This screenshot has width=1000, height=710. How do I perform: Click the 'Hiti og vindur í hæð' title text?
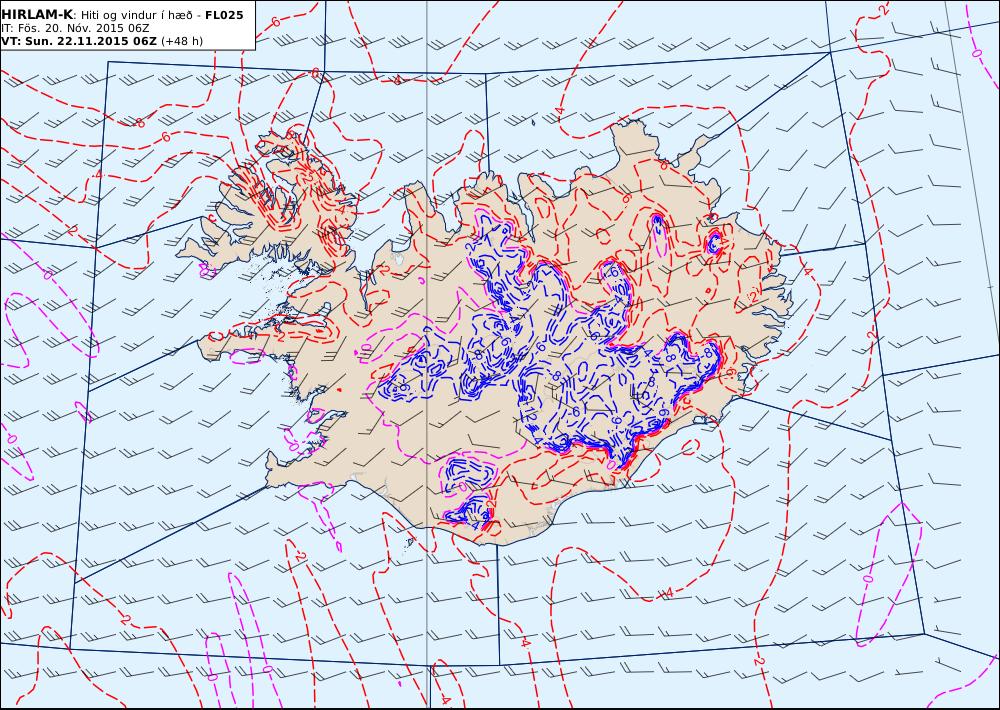point(136,15)
